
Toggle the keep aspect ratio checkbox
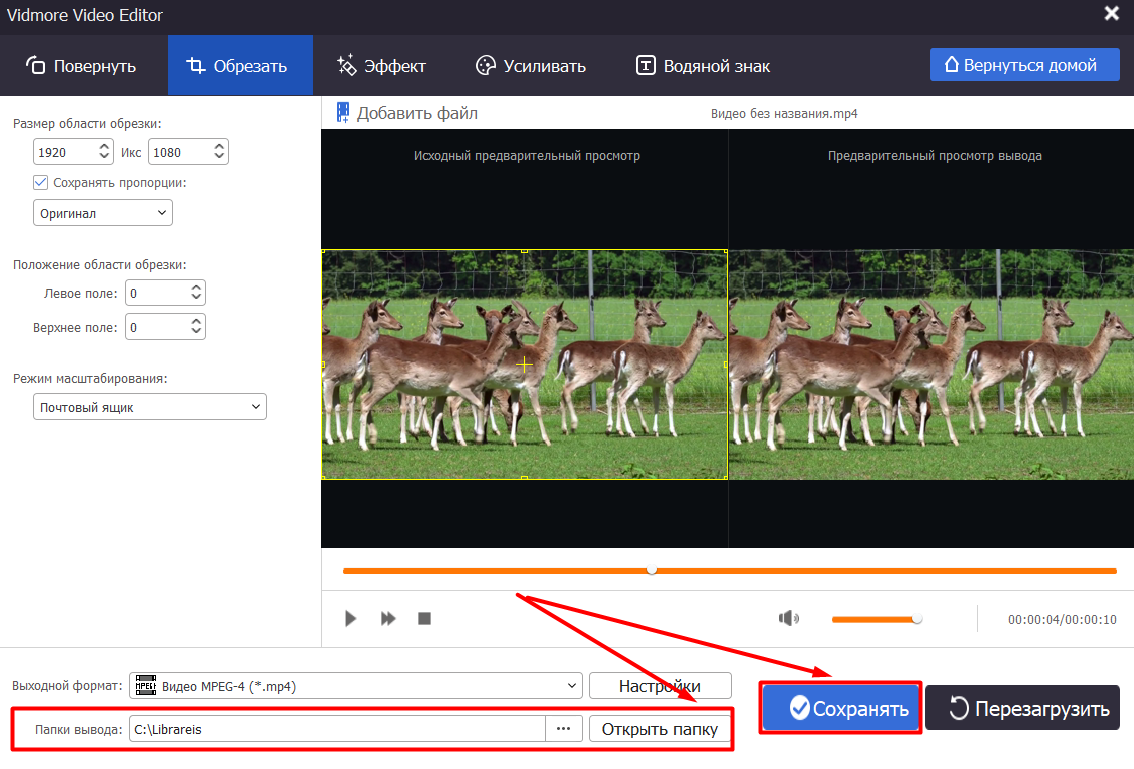pos(41,183)
